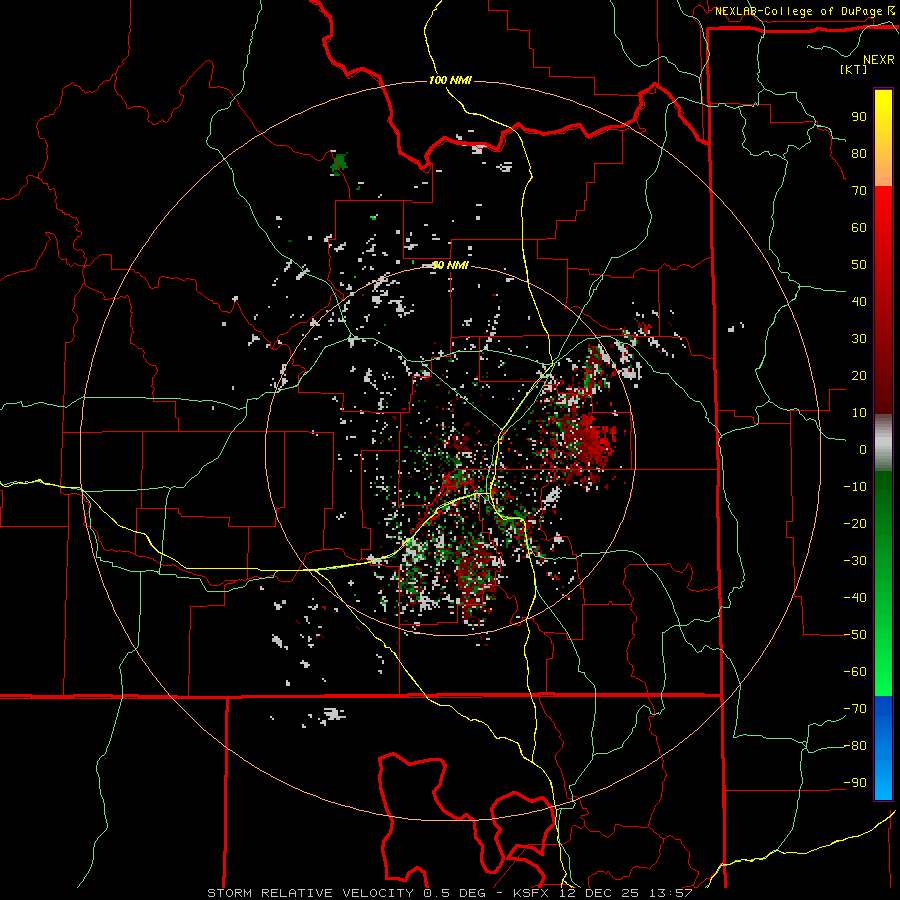The height and width of the screenshot is (900, 900).
Task: Click the 60 value on velocity scale
Action: [x=859, y=228]
